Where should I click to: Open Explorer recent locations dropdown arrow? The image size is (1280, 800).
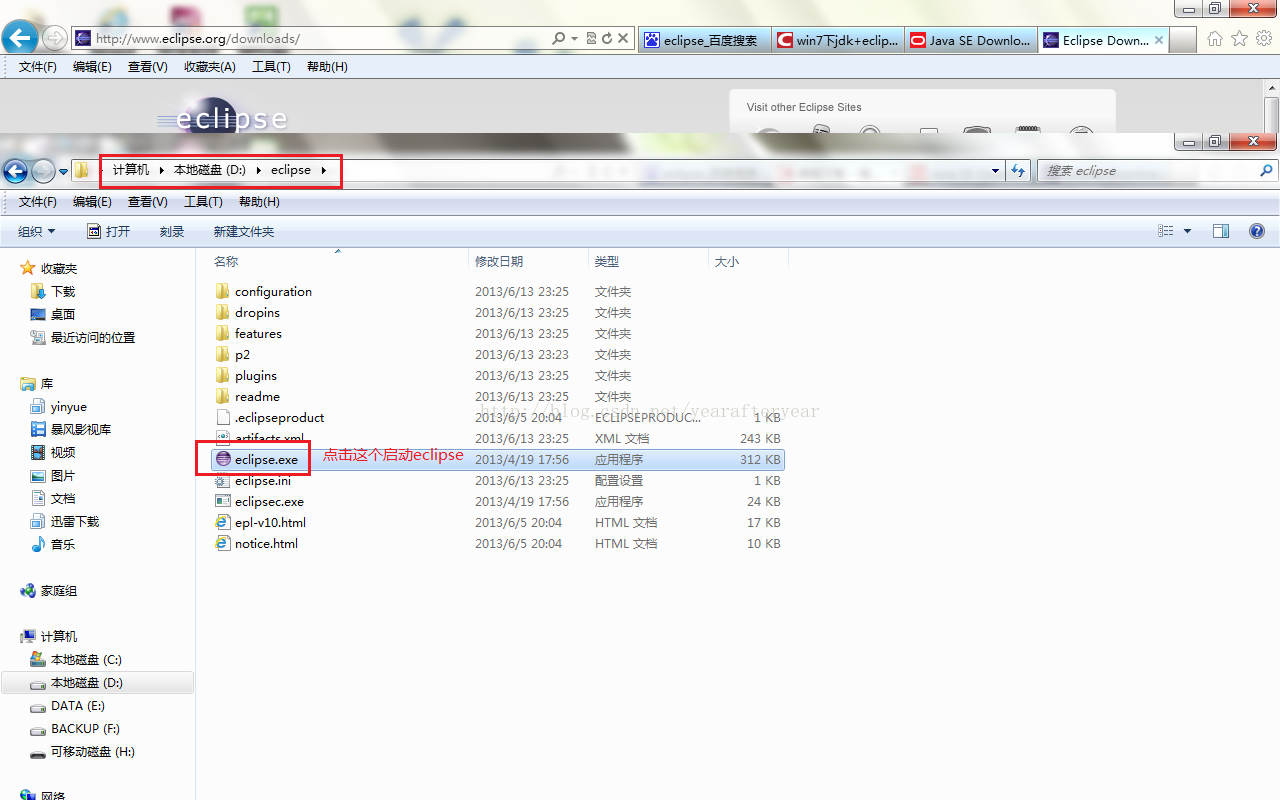point(64,172)
